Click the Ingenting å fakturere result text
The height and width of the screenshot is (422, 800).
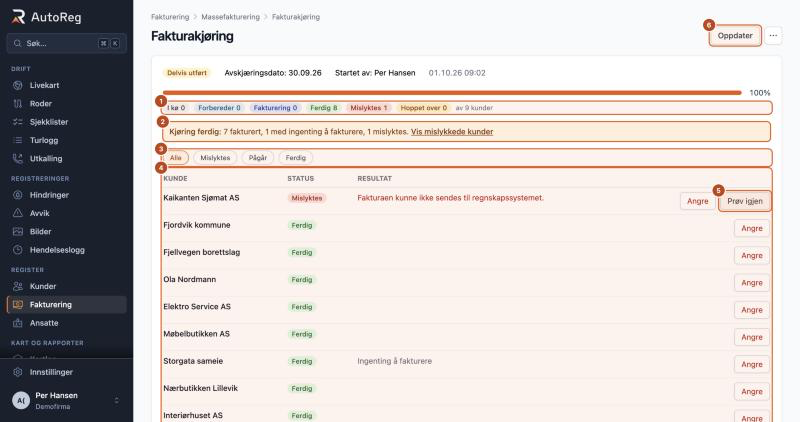tap(394, 361)
